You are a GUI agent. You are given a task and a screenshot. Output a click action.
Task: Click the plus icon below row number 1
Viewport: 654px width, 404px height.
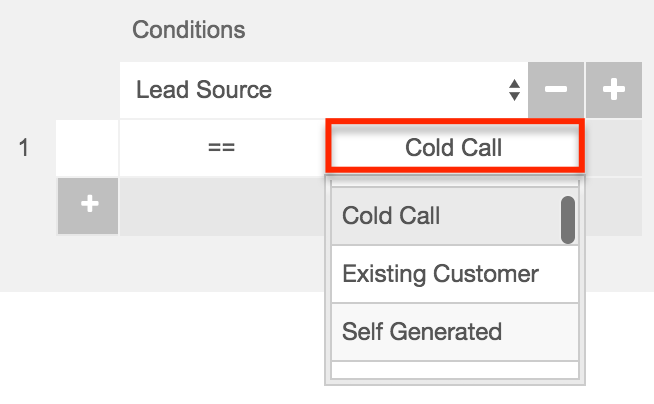pyautogui.click(x=89, y=204)
